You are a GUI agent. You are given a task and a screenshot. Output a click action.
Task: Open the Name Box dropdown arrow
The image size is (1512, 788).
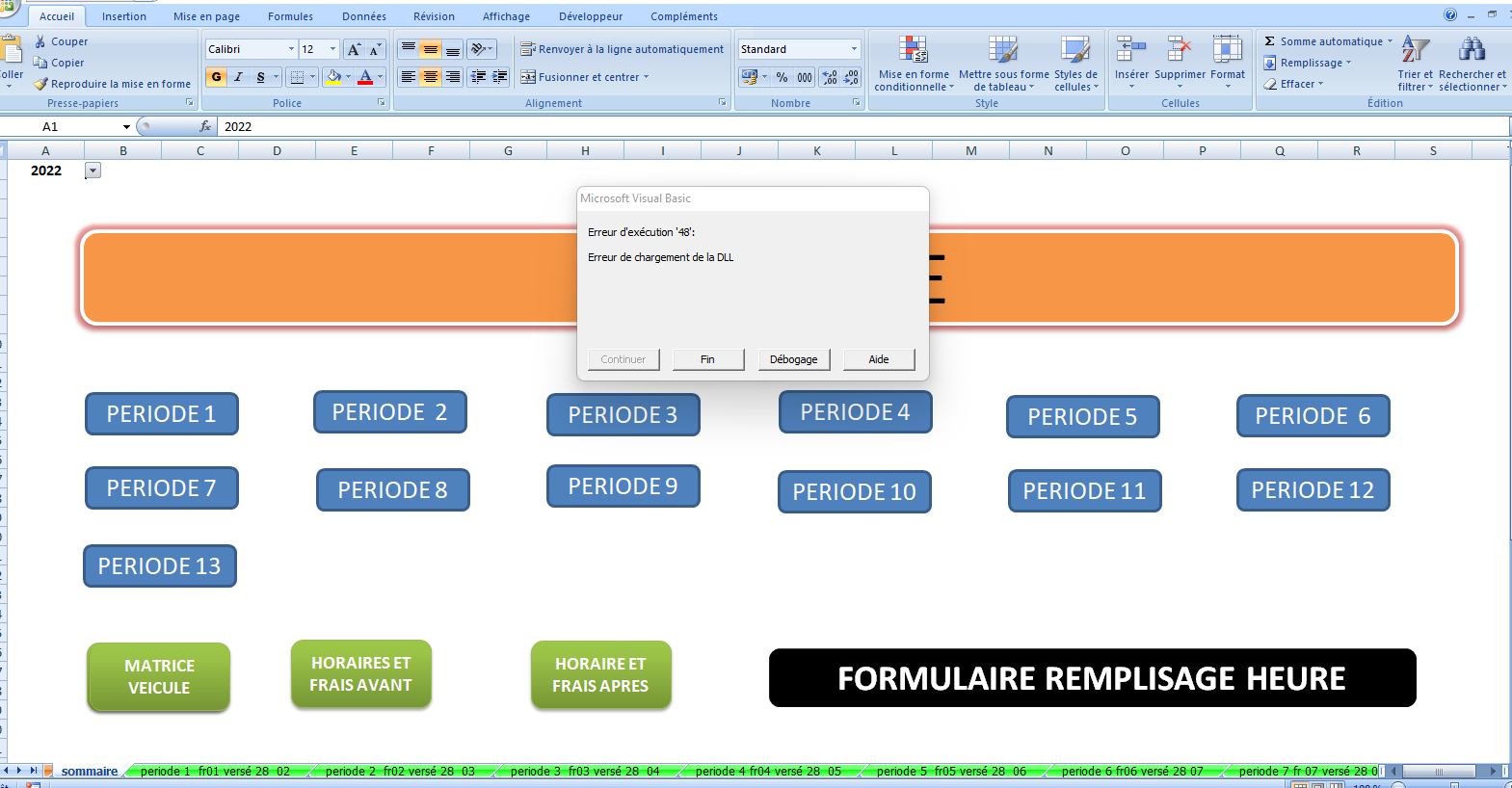tap(126, 126)
